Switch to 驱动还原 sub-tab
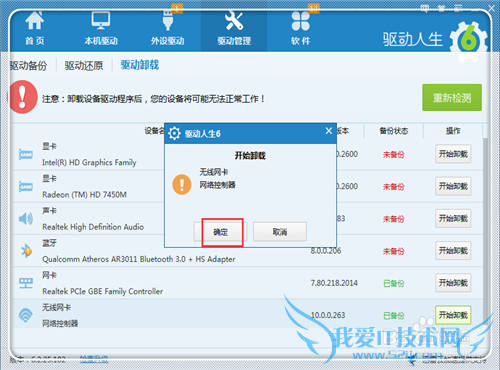This screenshot has width=500, height=370. click(84, 65)
